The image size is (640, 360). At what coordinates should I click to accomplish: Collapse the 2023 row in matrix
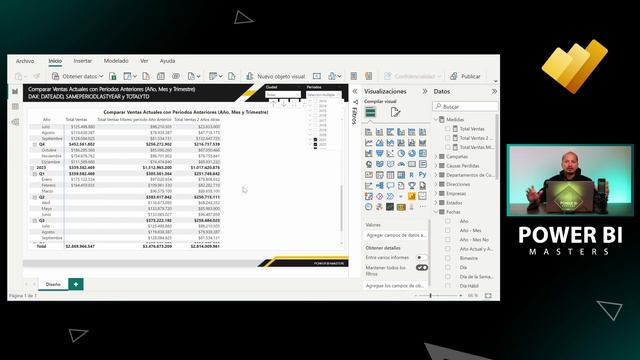(32, 168)
